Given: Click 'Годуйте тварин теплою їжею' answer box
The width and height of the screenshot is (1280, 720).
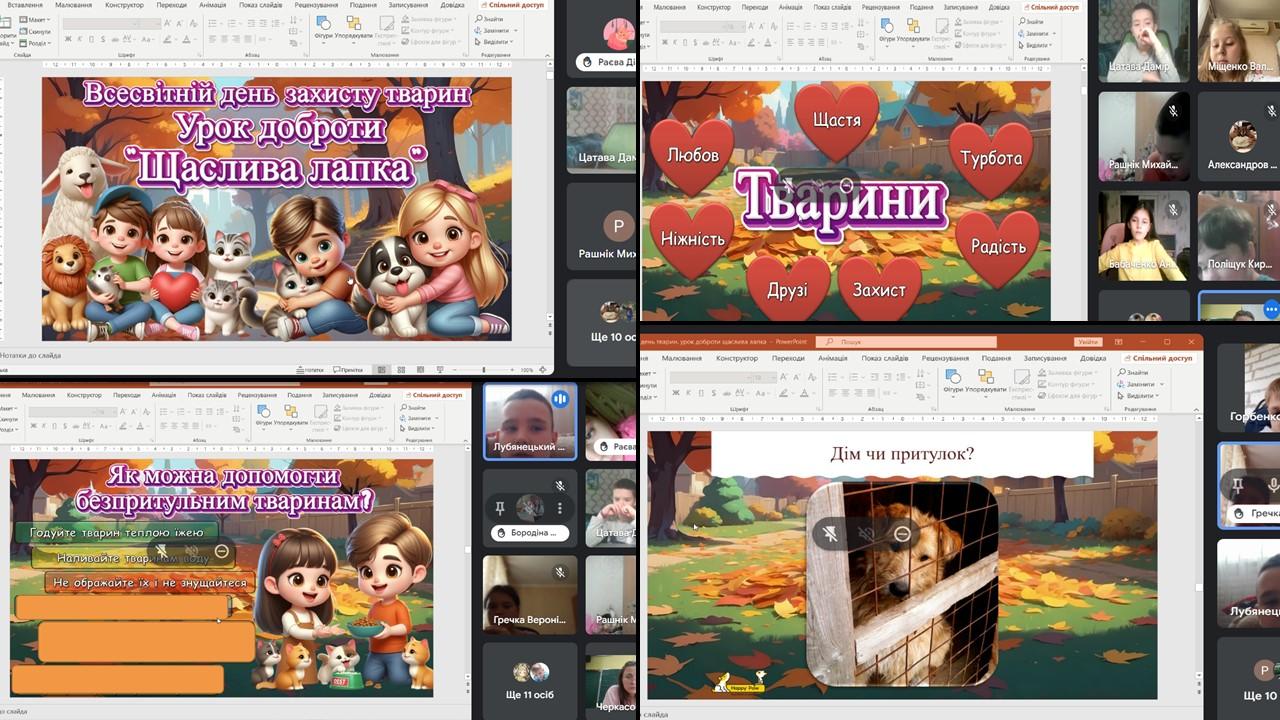Looking at the screenshot, I should [x=116, y=533].
